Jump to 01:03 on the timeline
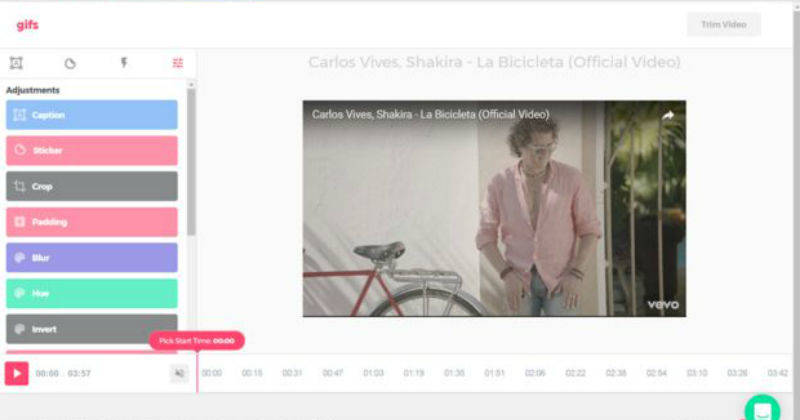800x420 pixels. (x=373, y=373)
